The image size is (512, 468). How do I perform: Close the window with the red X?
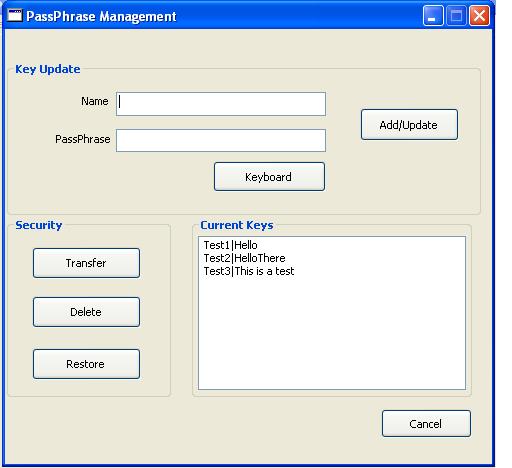(x=479, y=15)
